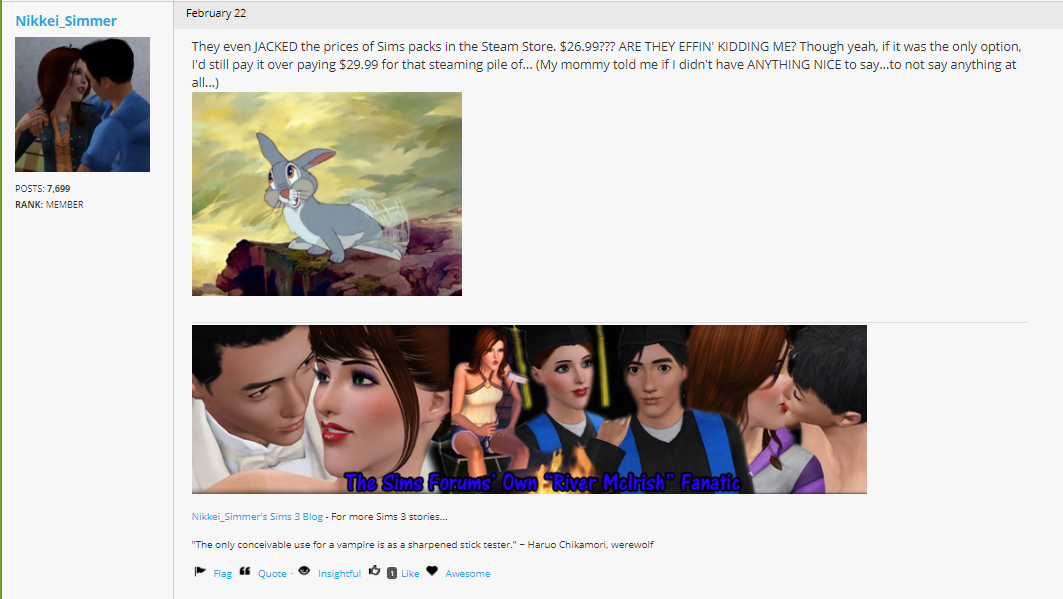
Task: Click the thumbs-up icon
Action: pyautogui.click(x=374, y=571)
